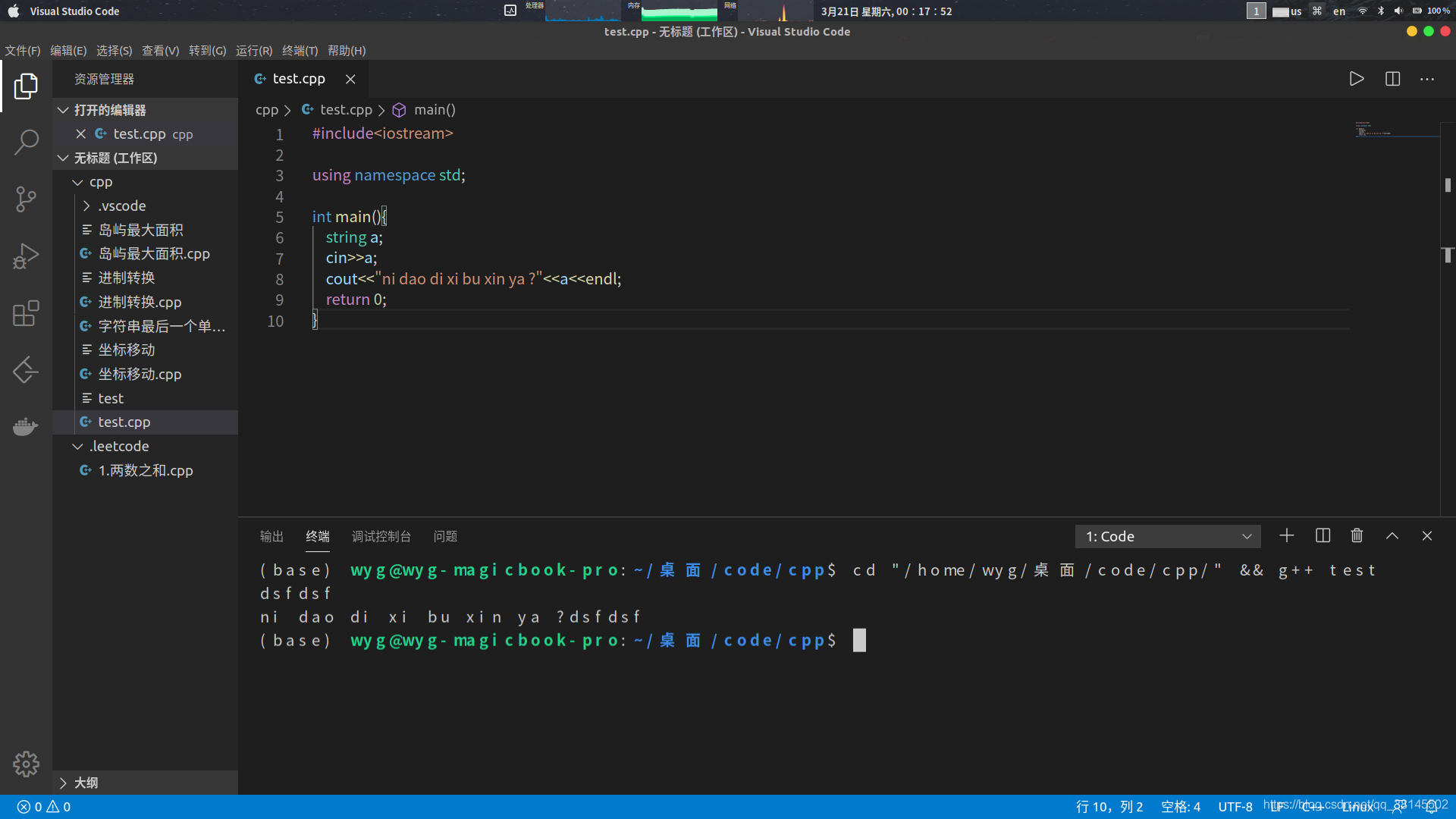Switch to the 问题 panel tab
The width and height of the screenshot is (1456, 819).
445,536
